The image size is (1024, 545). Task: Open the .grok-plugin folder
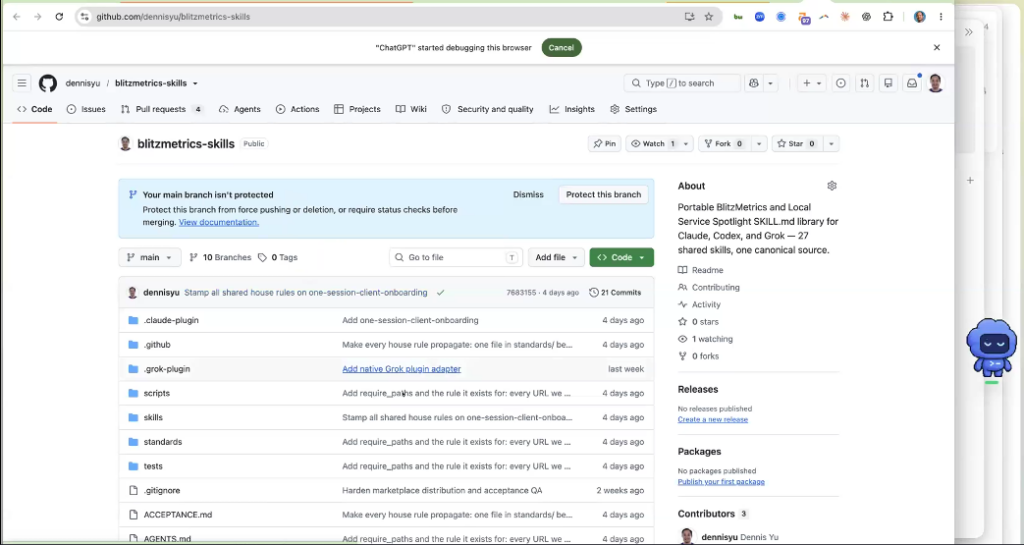167,369
